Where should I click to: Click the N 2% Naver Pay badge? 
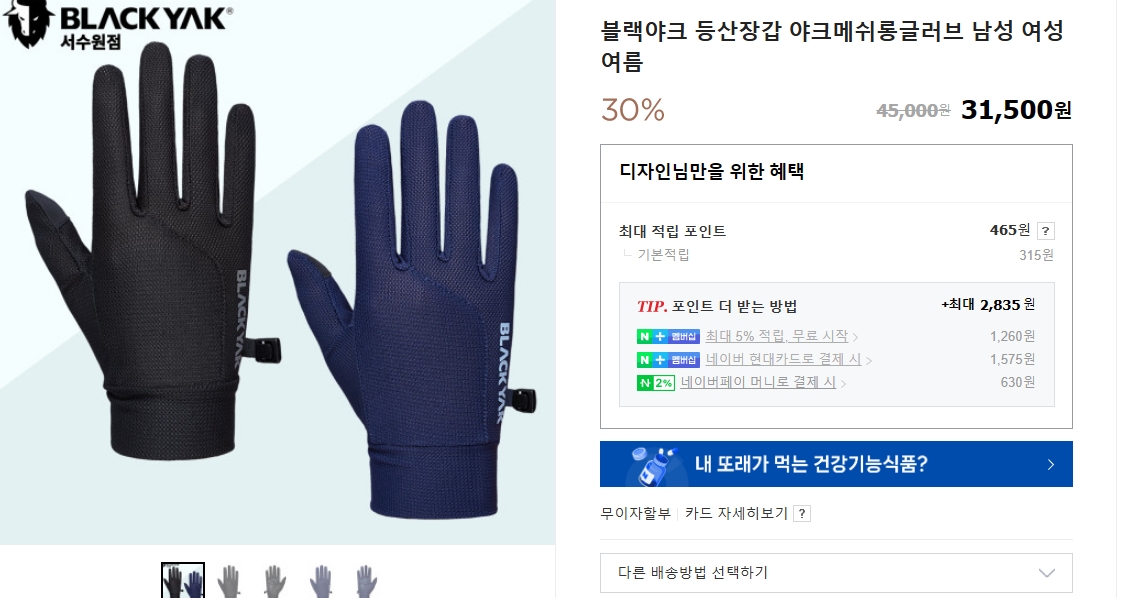pyautogui.click(x=655, y=383)
